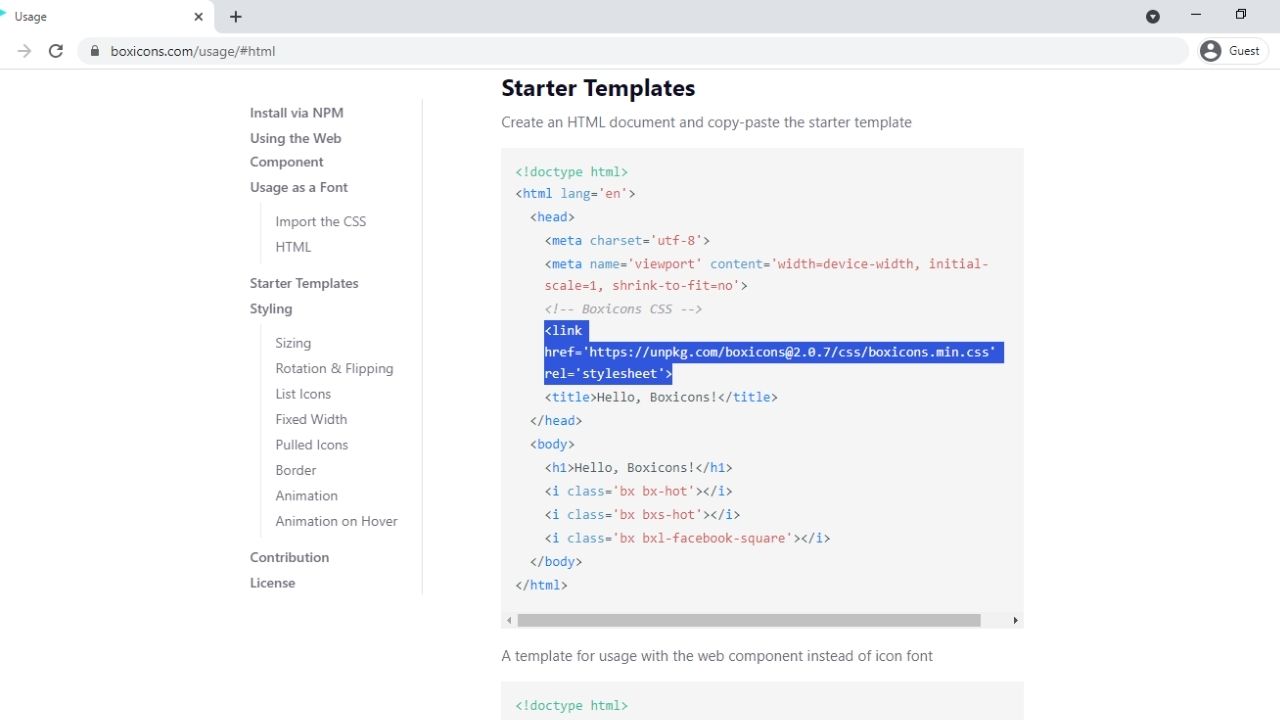Close the Usage tab
The image size is (1280, 720).
tap(199, 17)
